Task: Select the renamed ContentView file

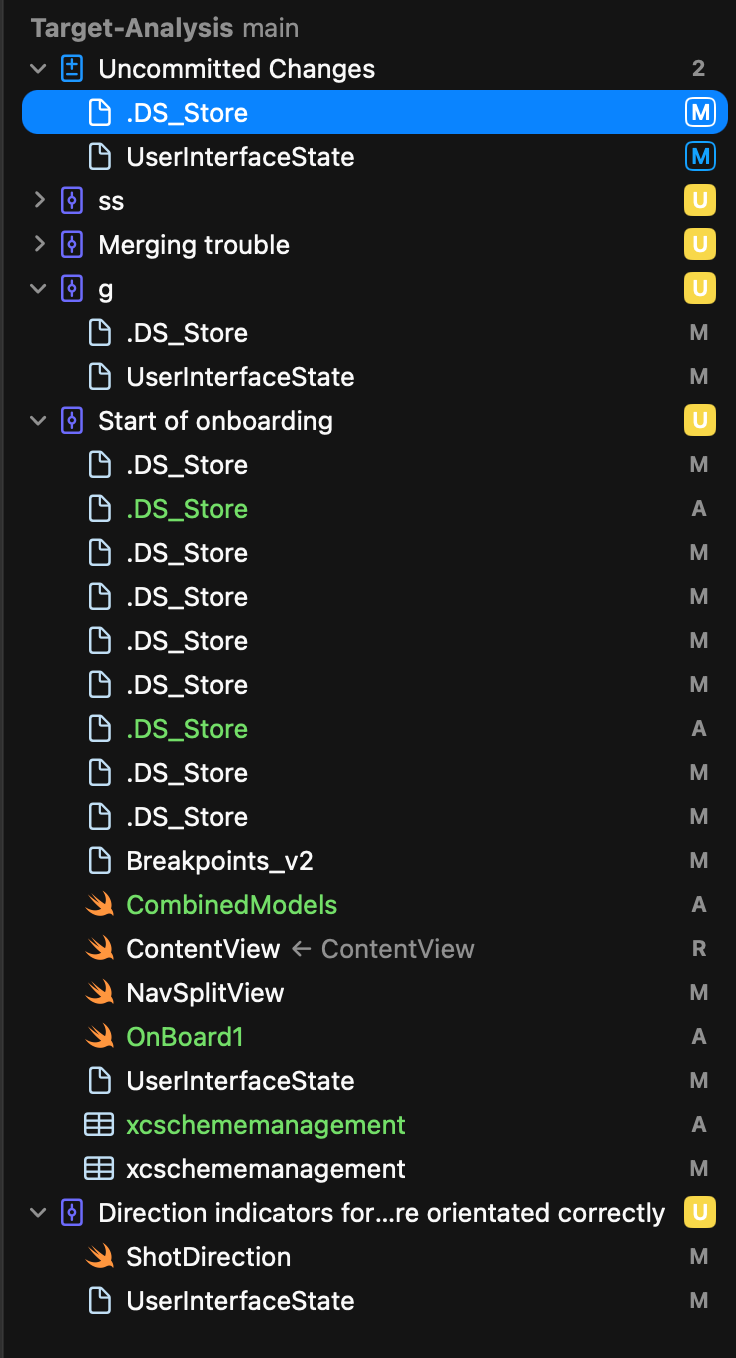Action: 203,949
